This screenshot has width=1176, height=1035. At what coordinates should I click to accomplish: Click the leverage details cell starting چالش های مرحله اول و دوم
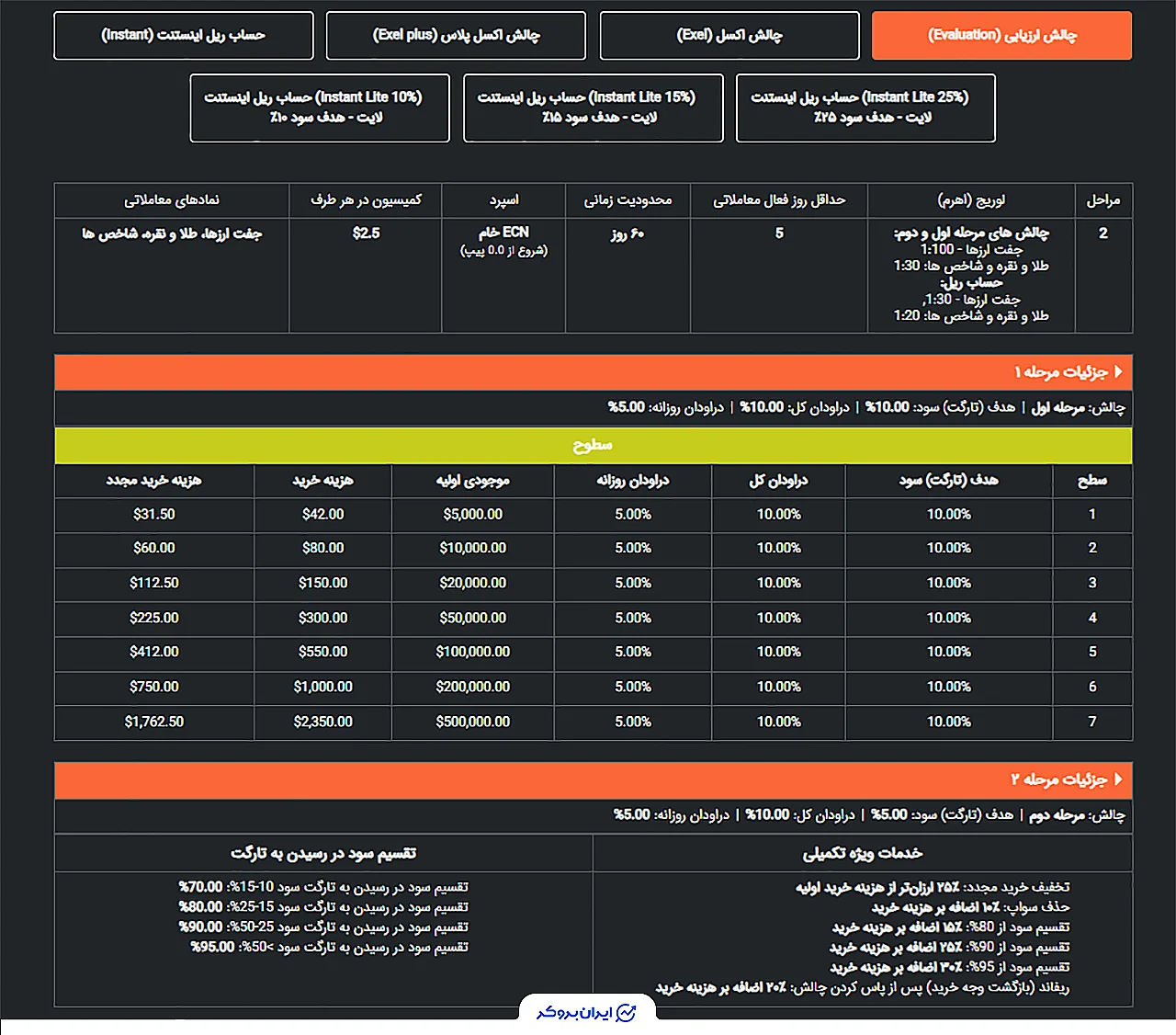pyautogui.click(x=971, y=274)
